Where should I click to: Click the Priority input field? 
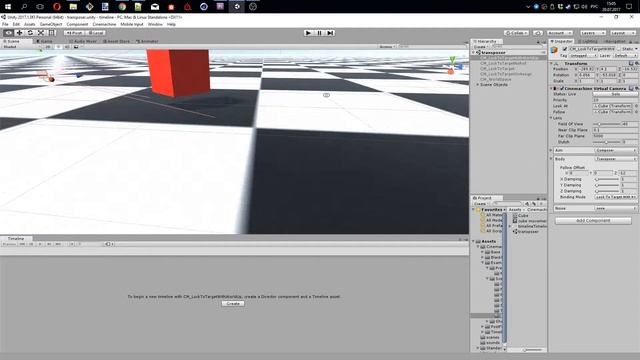point(616,100)
